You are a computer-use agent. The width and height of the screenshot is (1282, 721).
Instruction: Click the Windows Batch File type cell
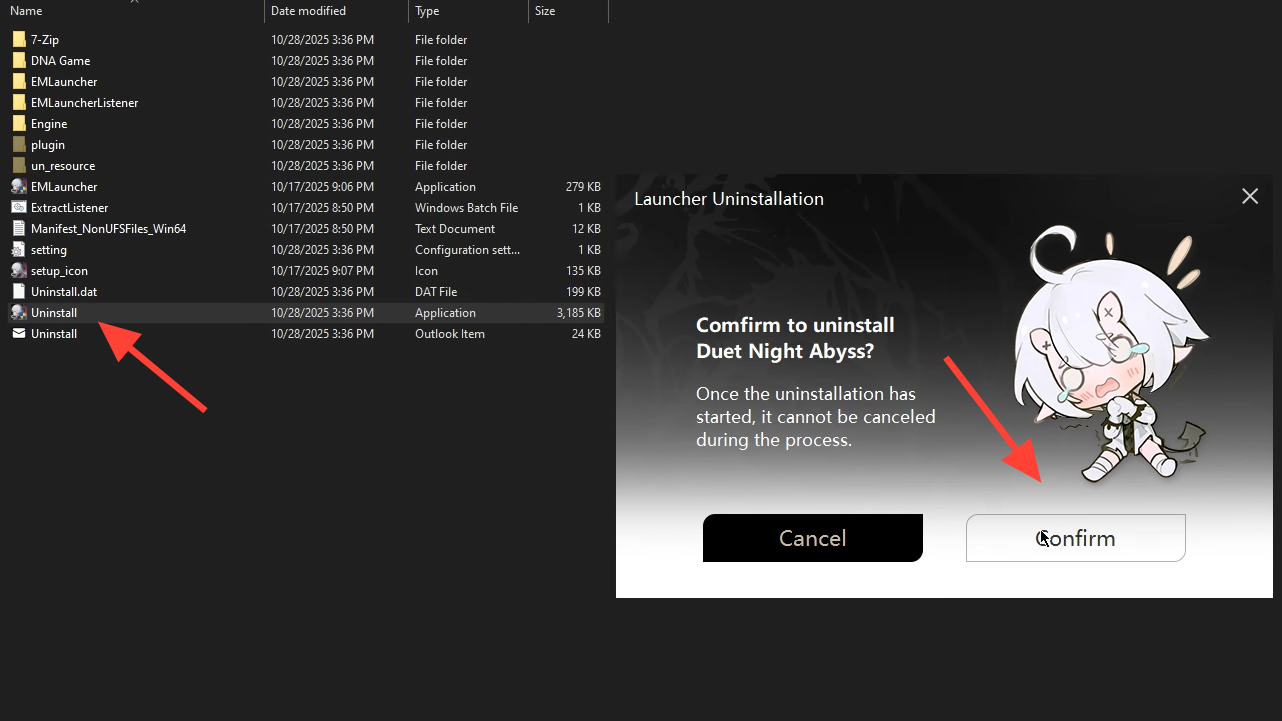tap(467, 208)
